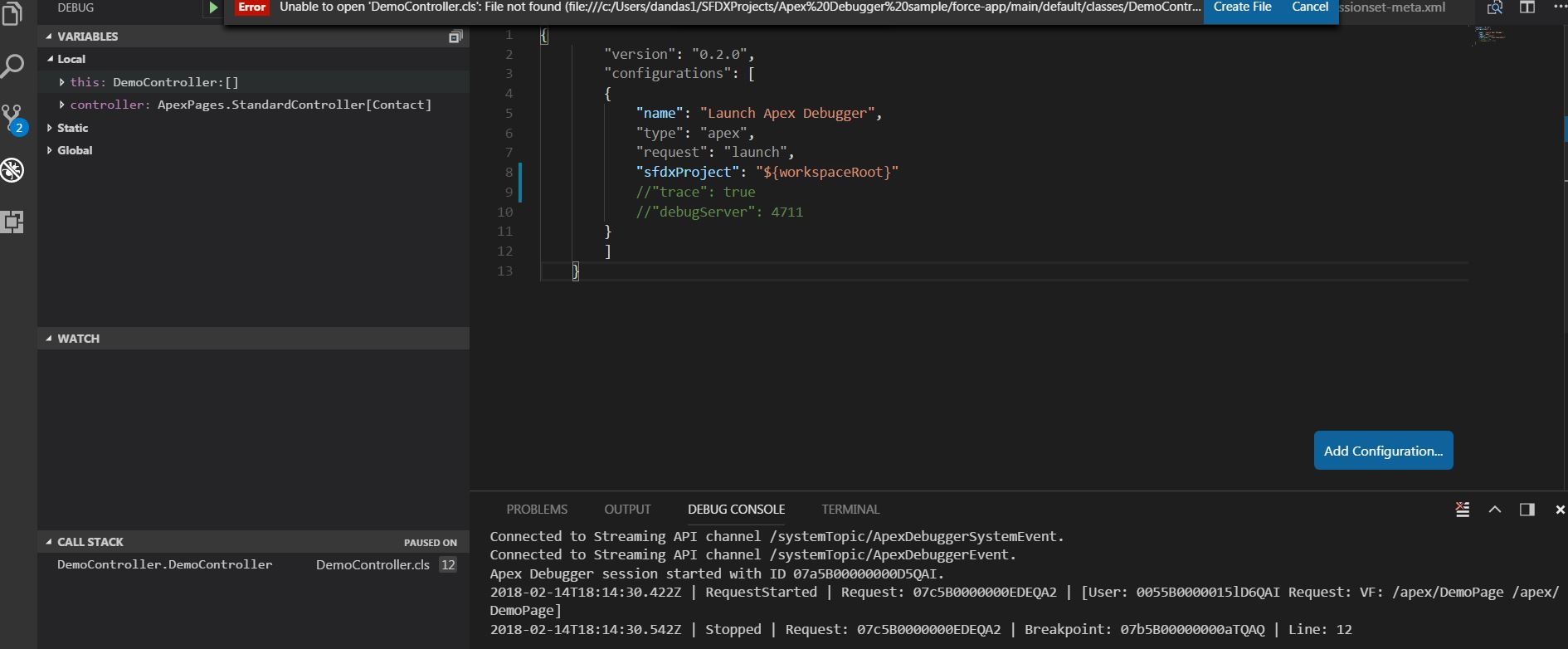Move the panel to the side
1568x649 pixels.
(x=1527, y=510)
